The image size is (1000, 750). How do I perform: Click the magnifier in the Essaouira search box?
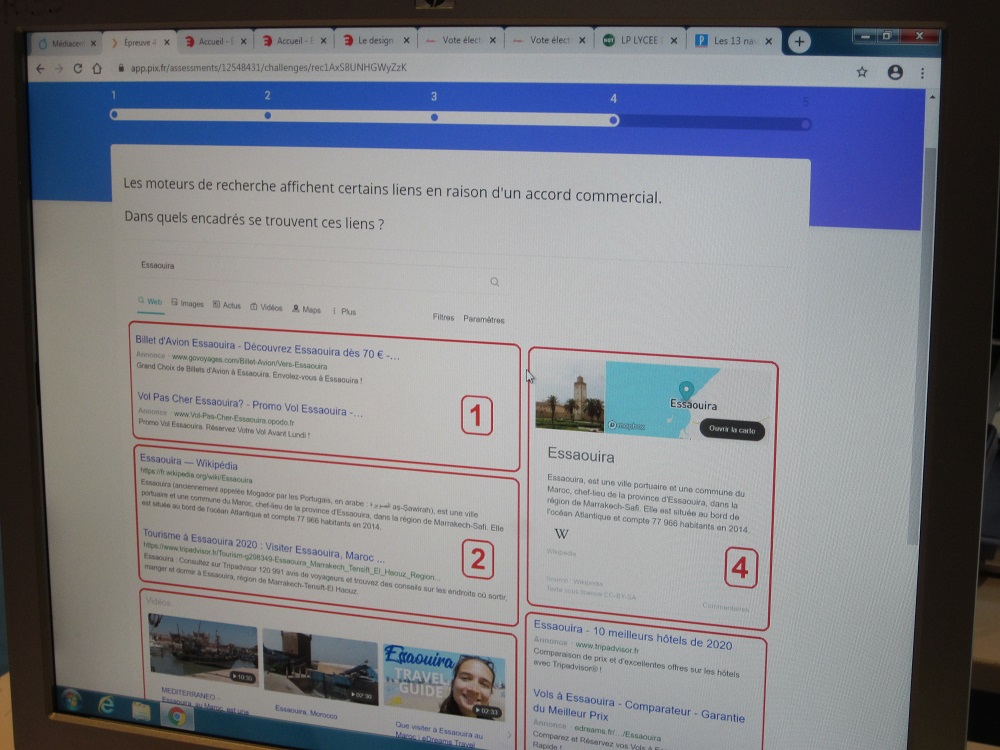pos(494,282)
